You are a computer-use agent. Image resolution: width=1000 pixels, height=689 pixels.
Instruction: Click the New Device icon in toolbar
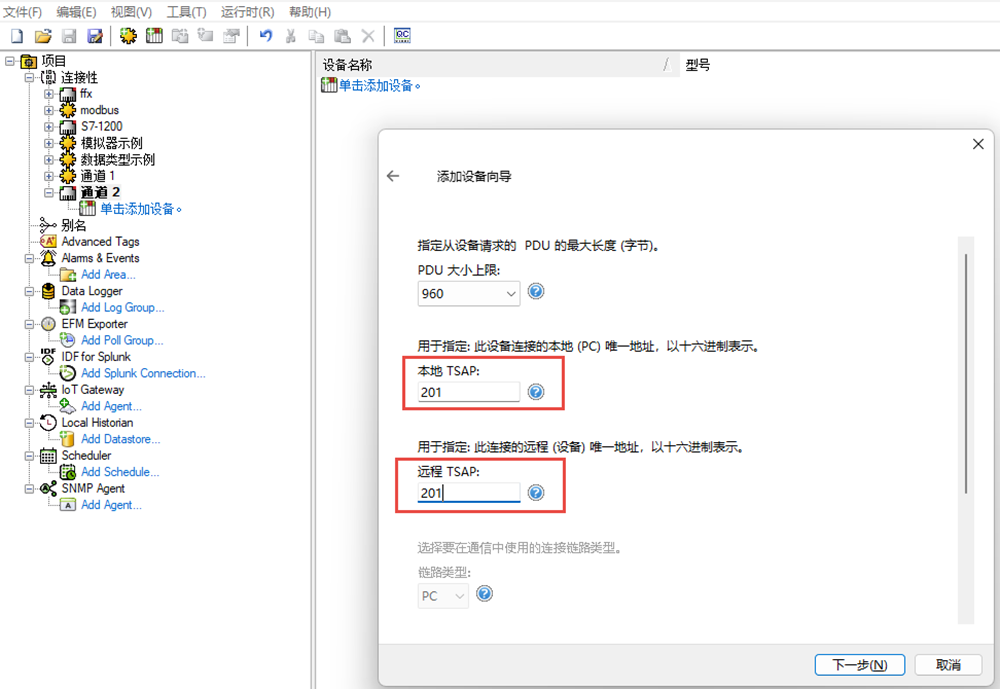tap(154, 36)
